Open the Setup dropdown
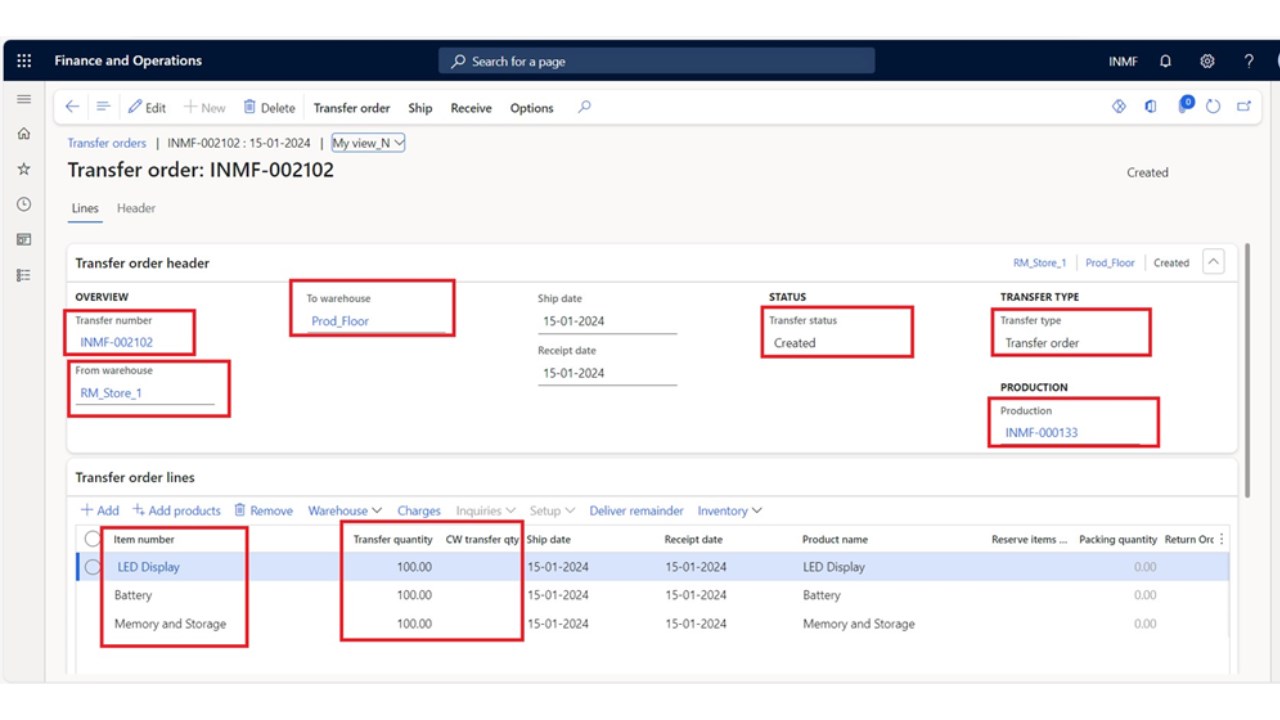This screenshot has height=720, width=1280. click(x=553, y=510)
